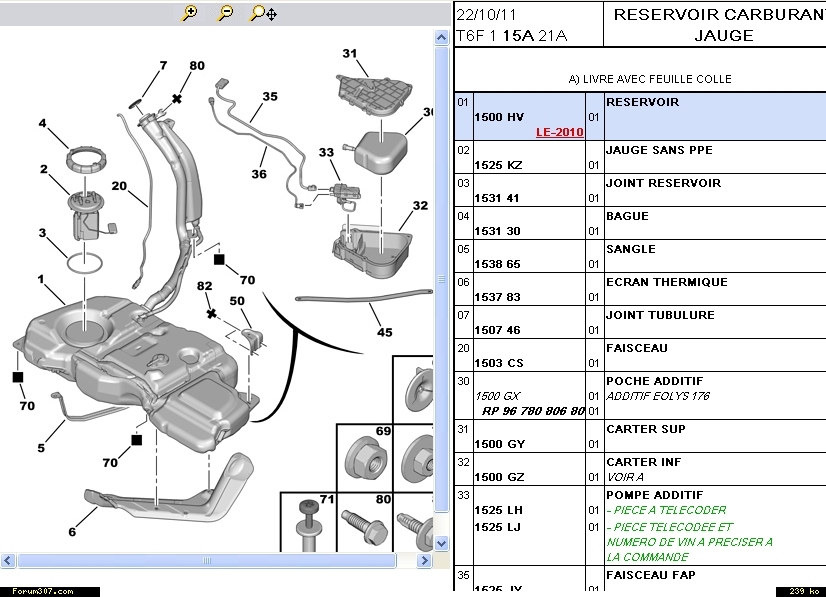Click the black X marker beside callout 80

[x=177, y=99]
